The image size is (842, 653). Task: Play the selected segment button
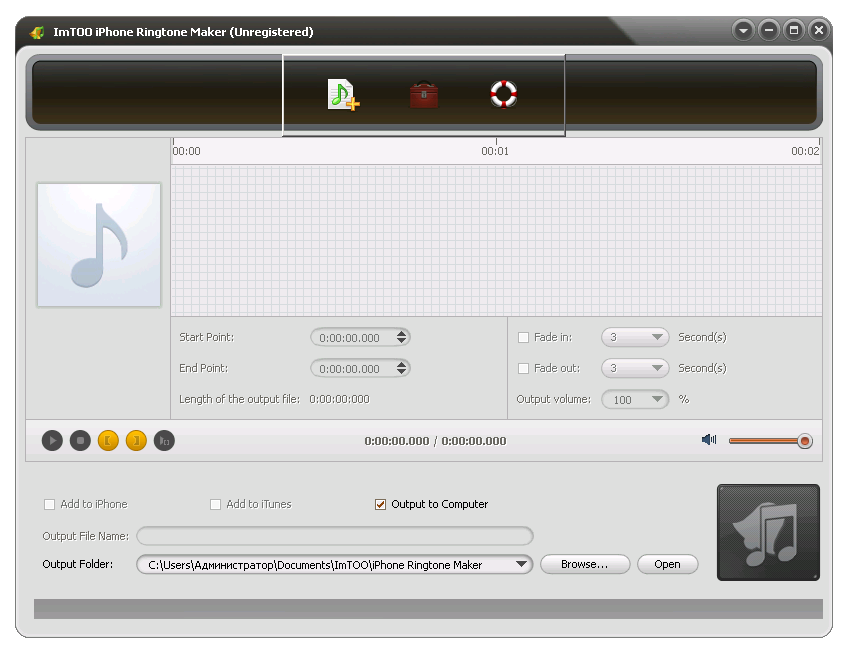[x=164, y=441]
